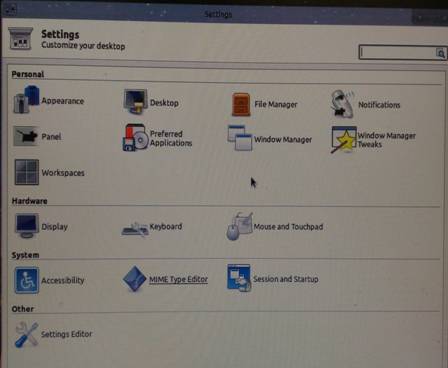Screen dimensions: 448x368
Task: Open the Display monitor icon
Action: (x=27, y=226)
